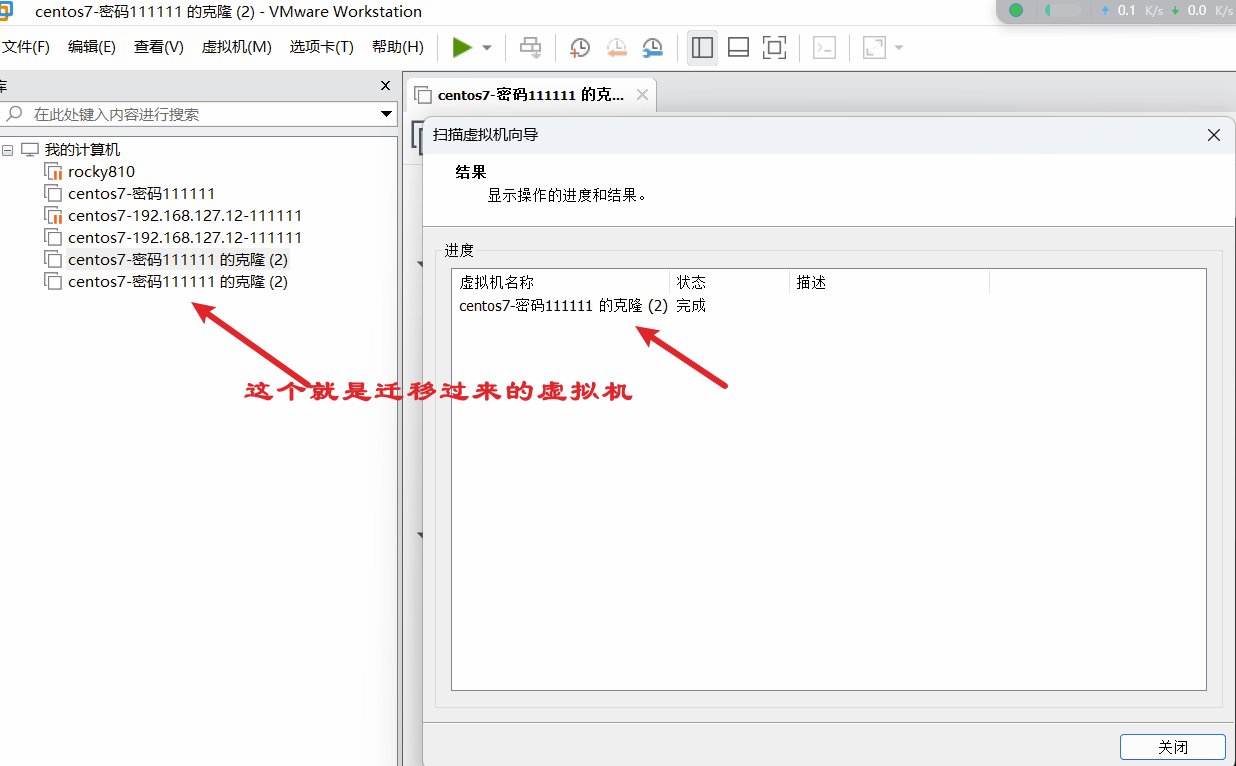Click the VM tab's page icon

pos(423,95)
